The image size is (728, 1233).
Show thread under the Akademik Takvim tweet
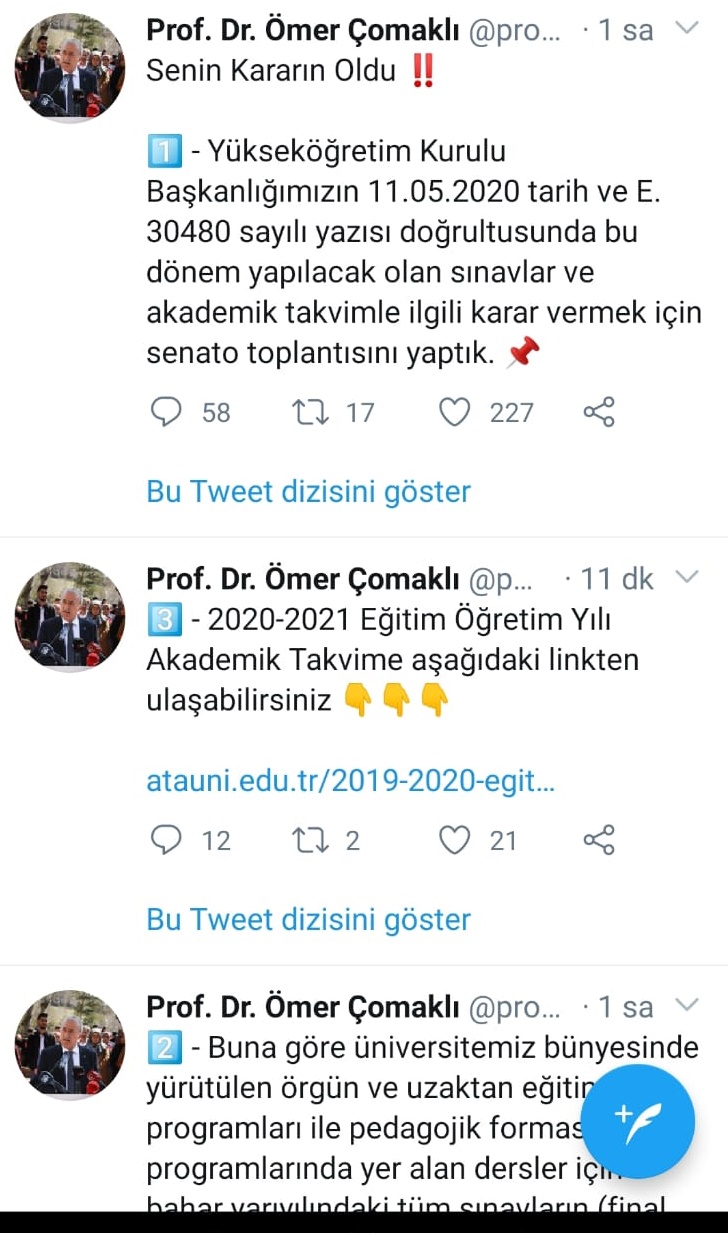pos(308,919)
